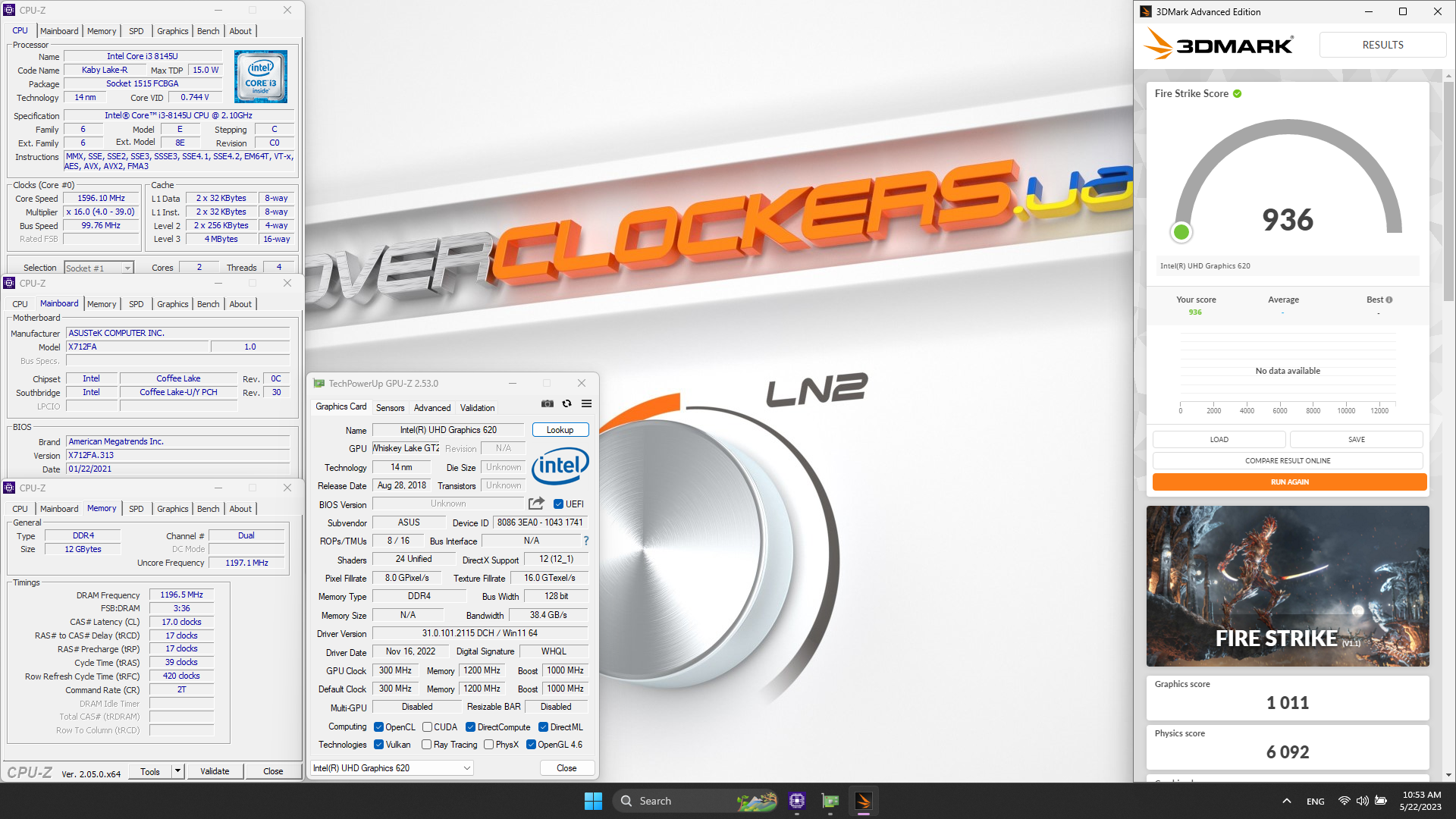Screen dimensions: 1456x819
Task: Toggle the UEFI checkbox
Action: tap(558, 504)
